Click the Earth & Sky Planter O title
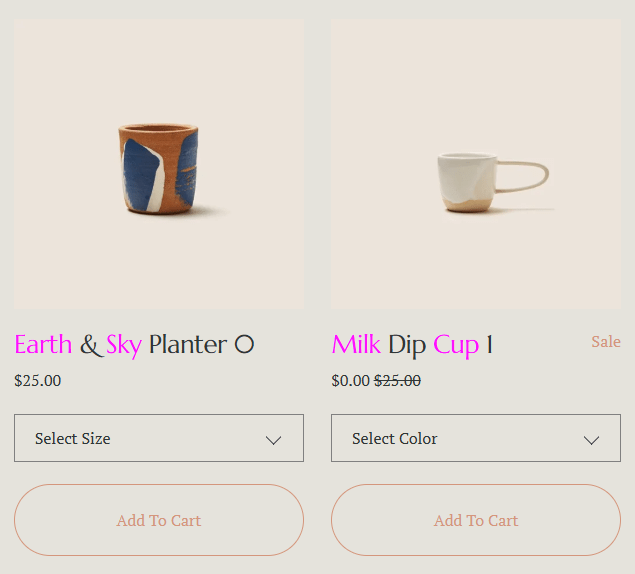The image size is (635, 574). click(134, 345)
